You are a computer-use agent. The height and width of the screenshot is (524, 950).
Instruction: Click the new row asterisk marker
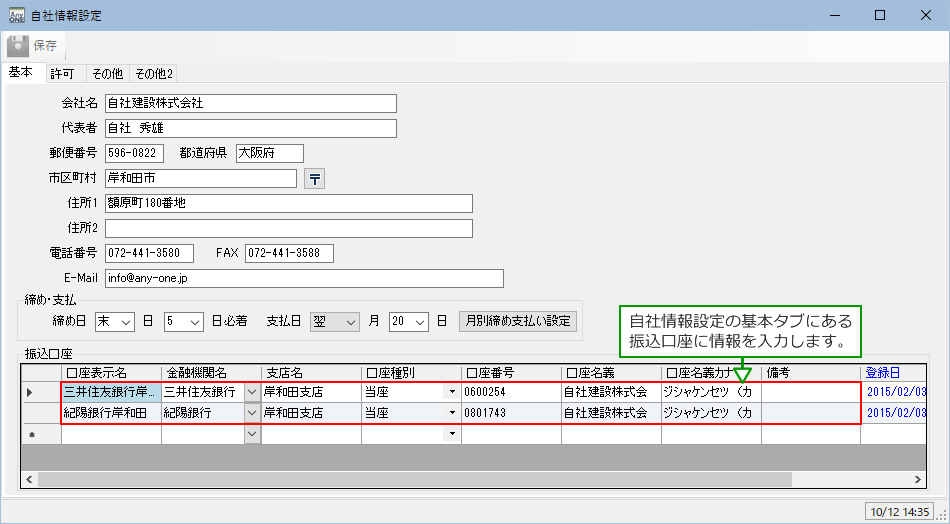[x=31, y=435]
